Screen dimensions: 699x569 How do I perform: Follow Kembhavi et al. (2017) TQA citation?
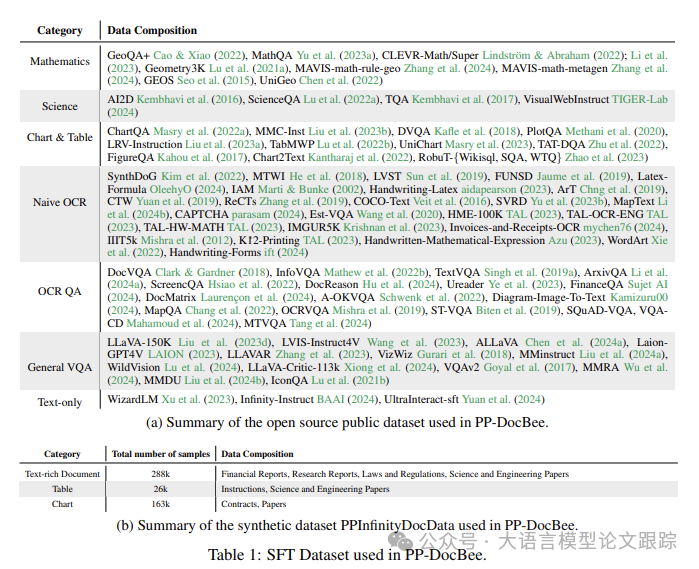pyautogui.click(x=465, y=99)
